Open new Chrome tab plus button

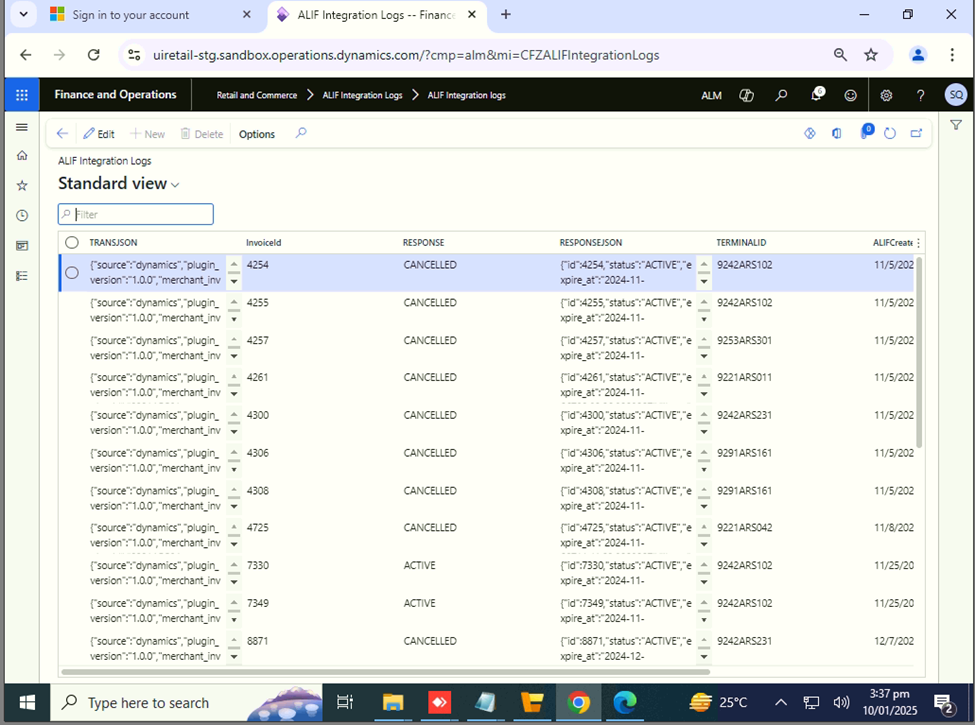point(506,14)
